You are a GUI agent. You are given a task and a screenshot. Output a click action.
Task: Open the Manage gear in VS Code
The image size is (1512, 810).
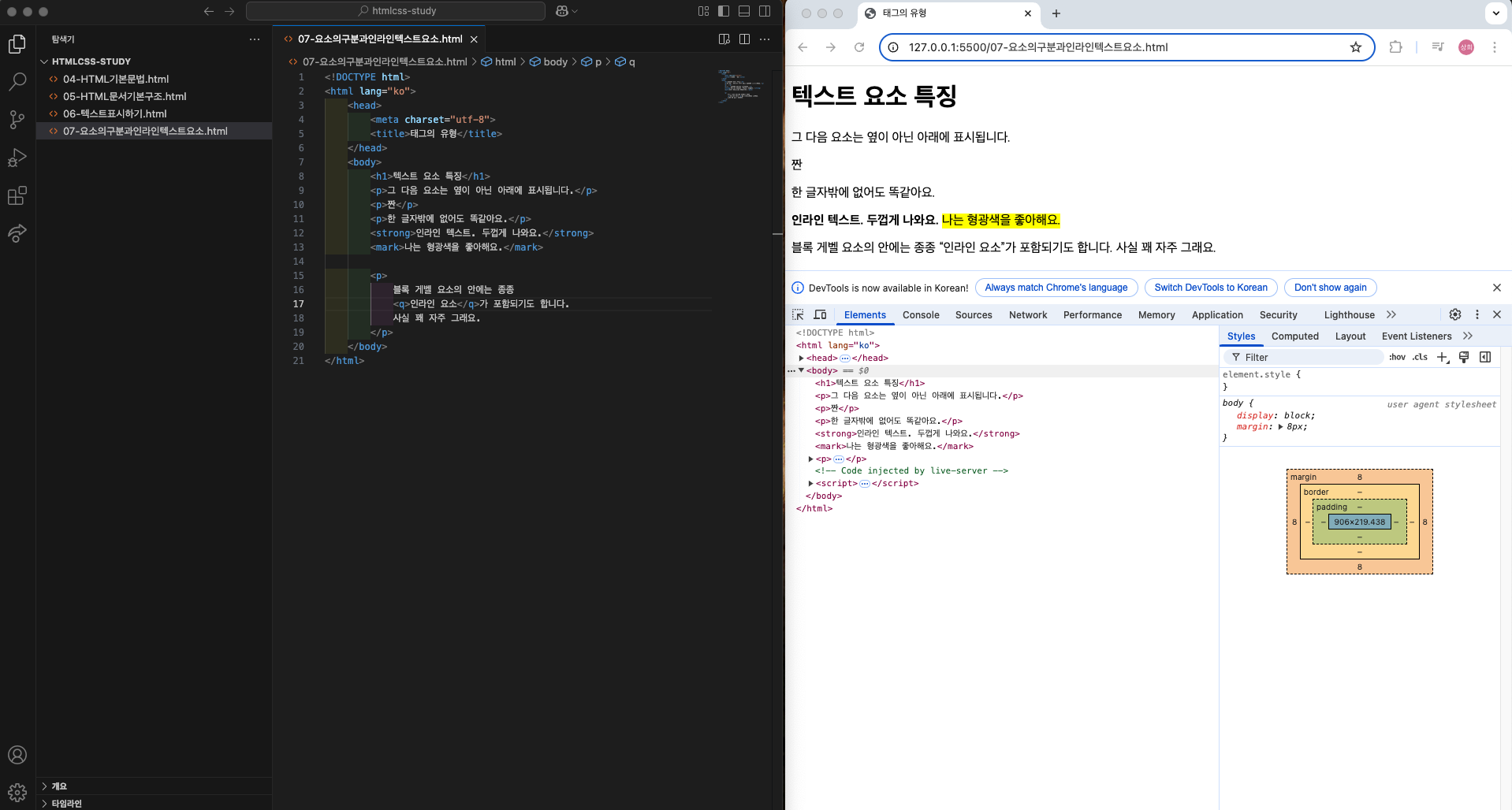(17, 793)
